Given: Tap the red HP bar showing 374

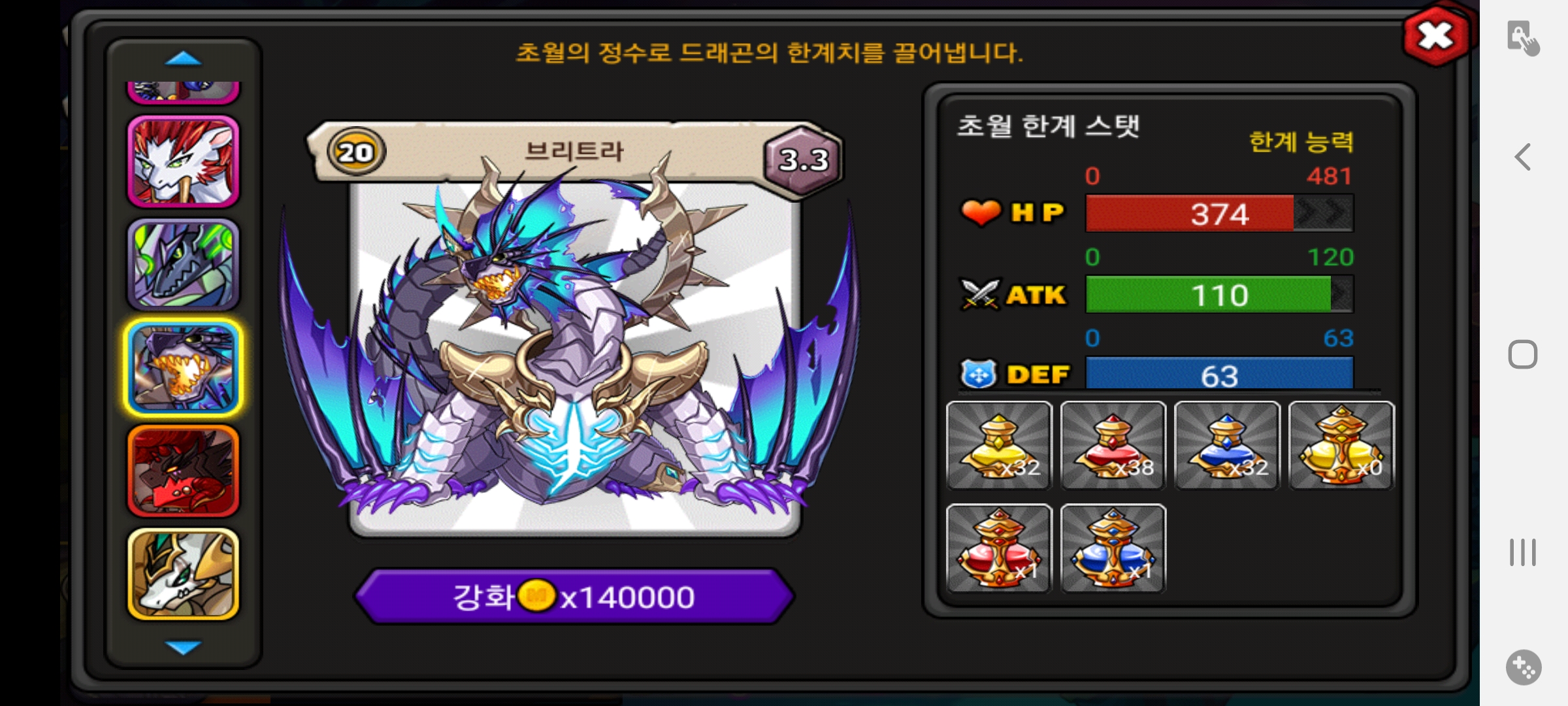Looking at the screenshot, I should pos(1219,213).
